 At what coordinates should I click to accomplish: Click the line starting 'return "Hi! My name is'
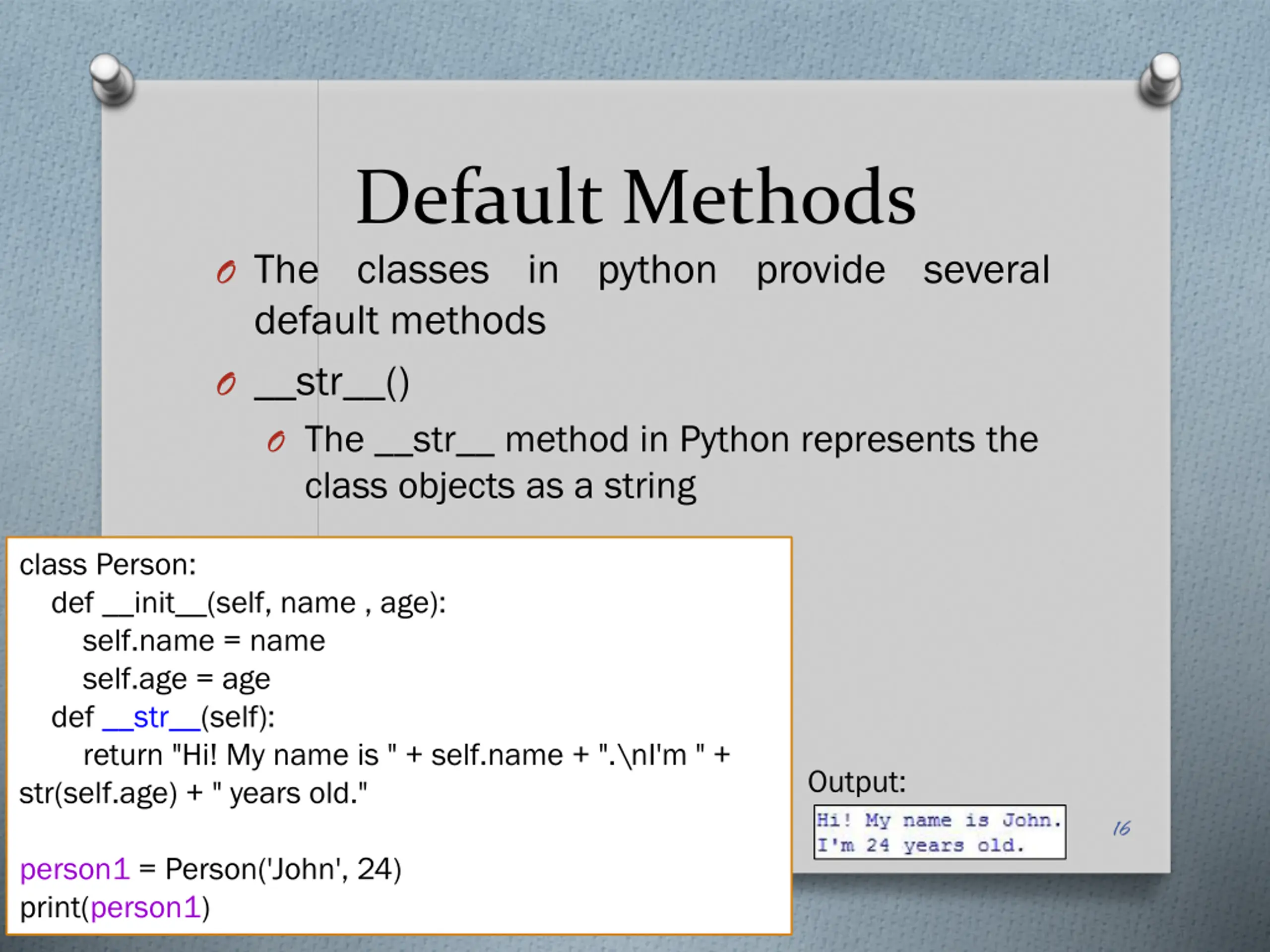coord(406,755)
